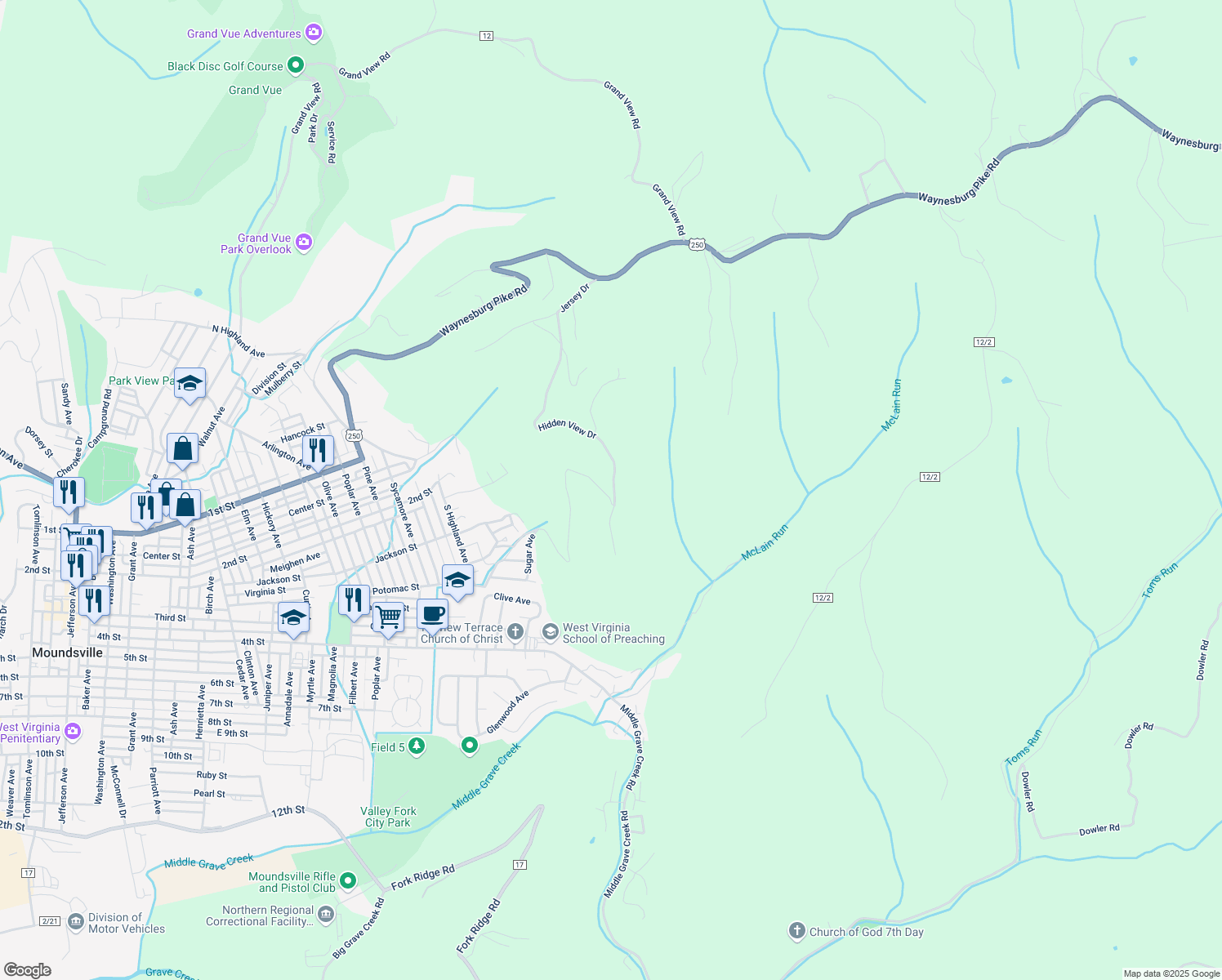Select the Mulberry St label

pyautogui.click(x=283, y=379)
